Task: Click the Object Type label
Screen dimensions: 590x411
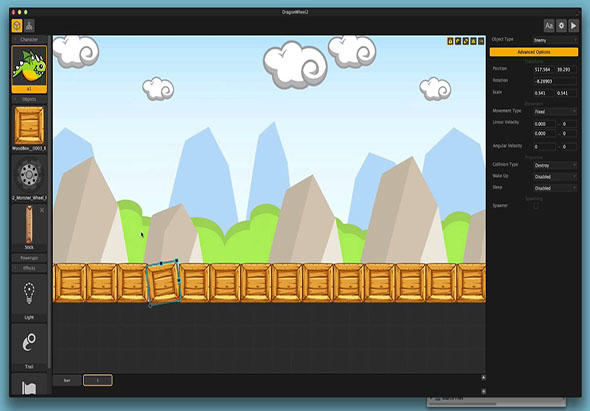Action: tap(502, 39)
